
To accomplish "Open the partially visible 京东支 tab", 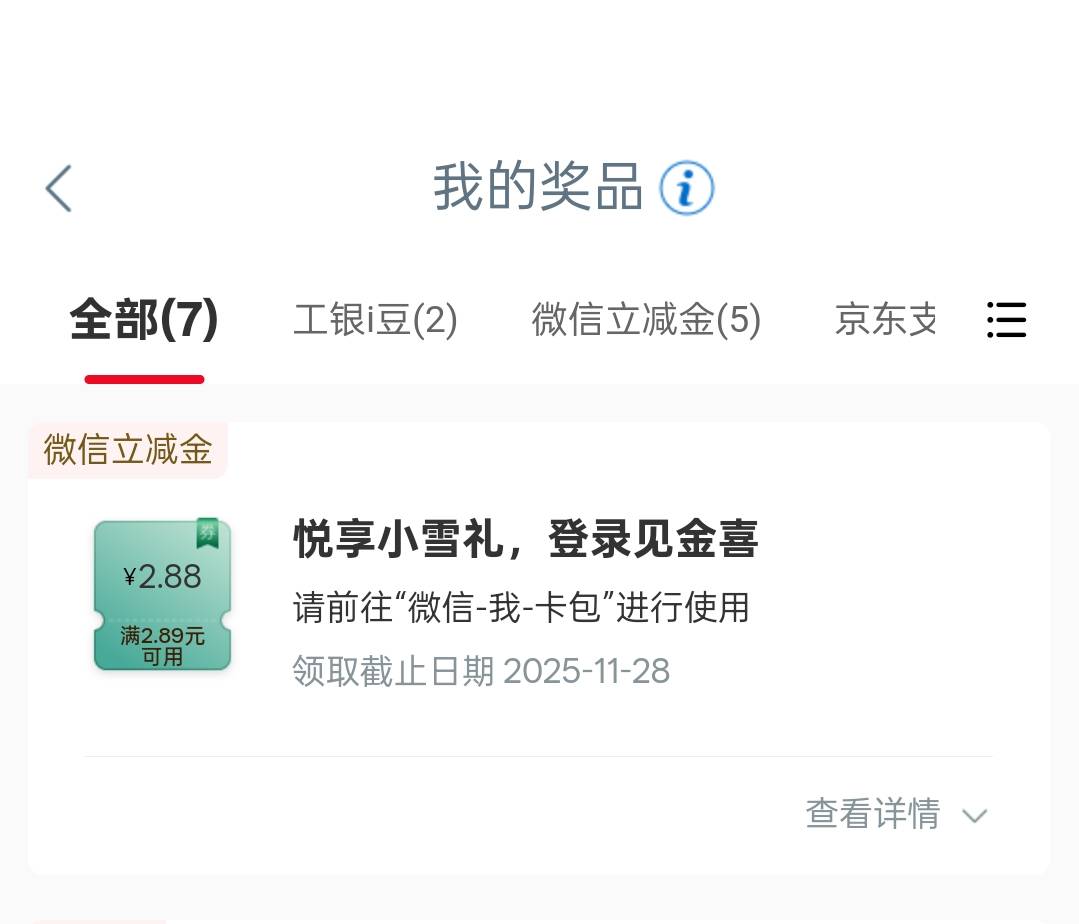I will [x=886, y=320].
